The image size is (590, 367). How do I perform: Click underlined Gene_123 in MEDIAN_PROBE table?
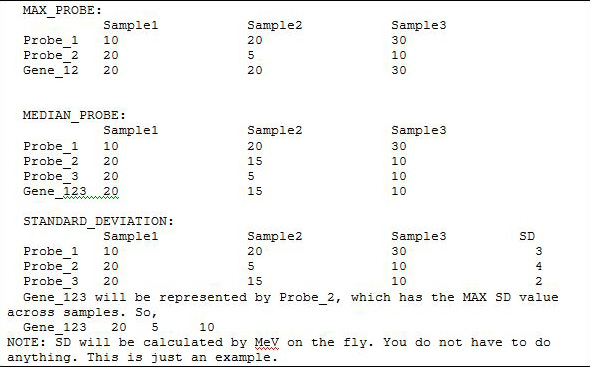[55, 192]
